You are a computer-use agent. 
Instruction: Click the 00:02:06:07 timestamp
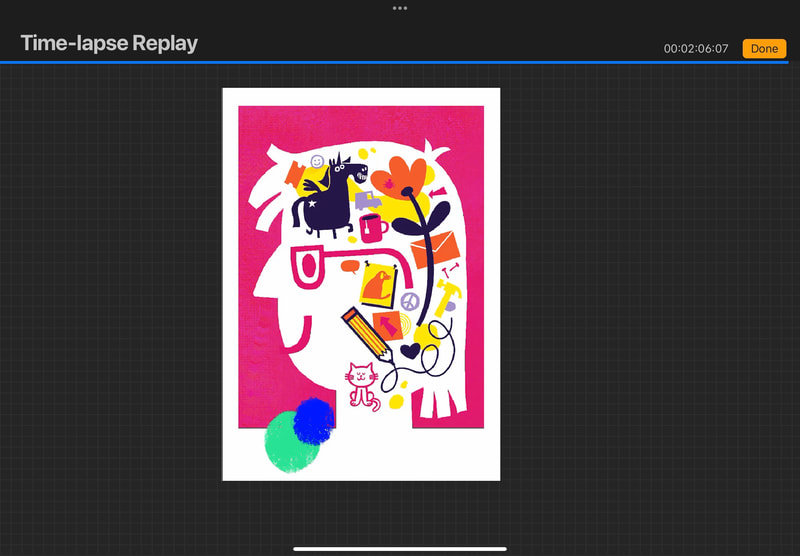(695, 48)
